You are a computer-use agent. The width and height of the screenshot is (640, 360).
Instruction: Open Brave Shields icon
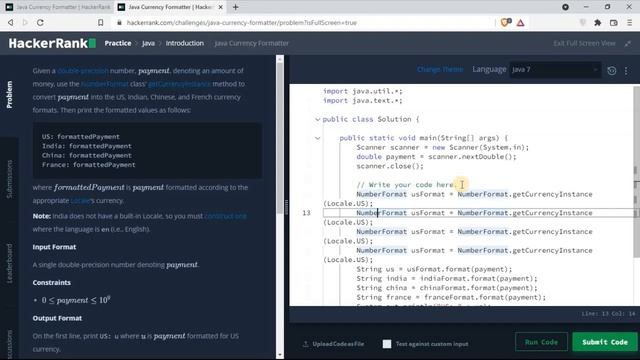point(506,23)
